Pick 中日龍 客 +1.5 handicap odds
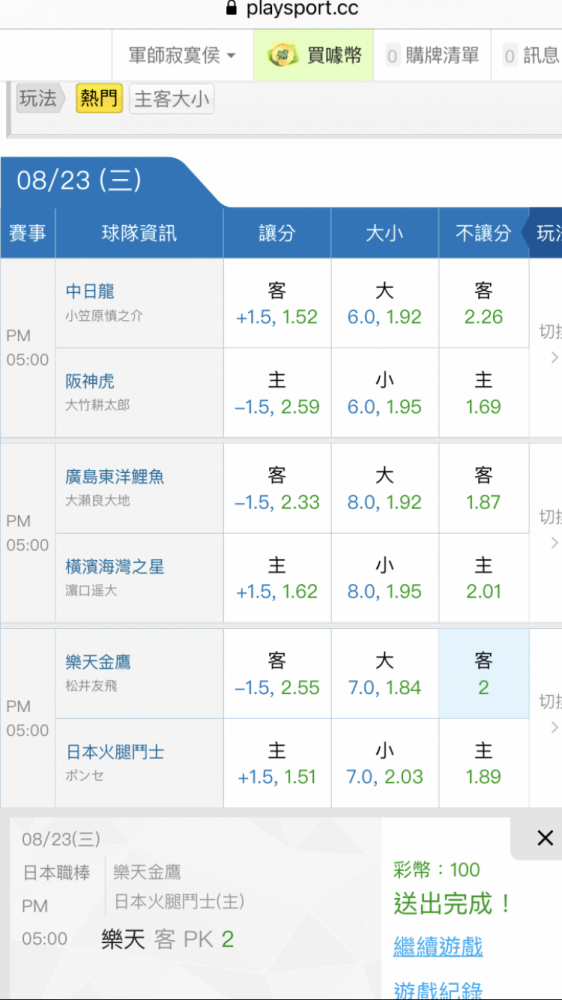 tap(277, 303)
